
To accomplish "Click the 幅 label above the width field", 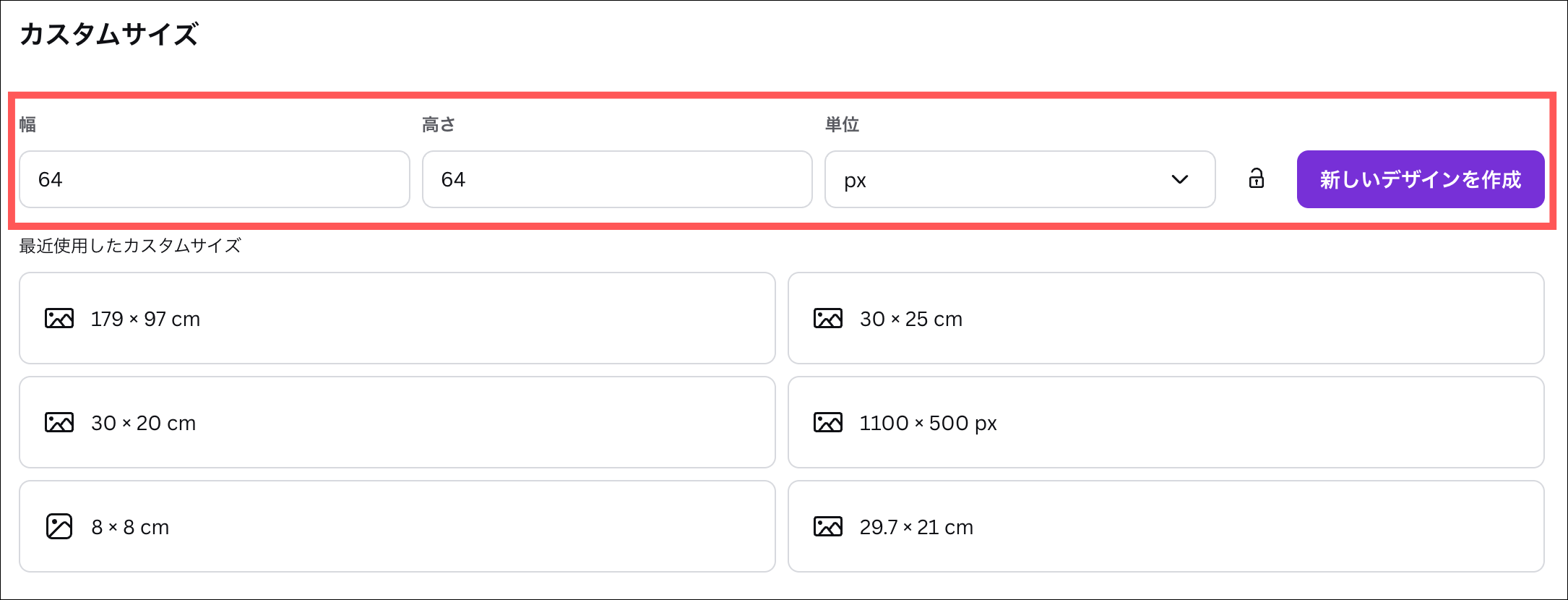I will (x=27, y=124).
